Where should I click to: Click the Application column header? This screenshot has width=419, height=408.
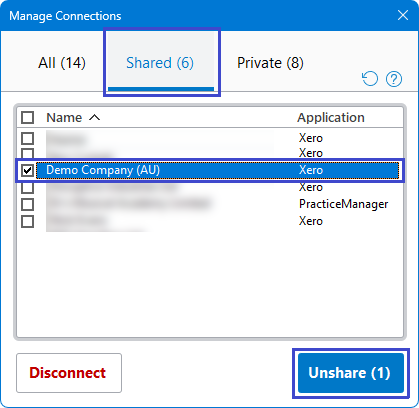pyautogui.click(x=331, y=117)
